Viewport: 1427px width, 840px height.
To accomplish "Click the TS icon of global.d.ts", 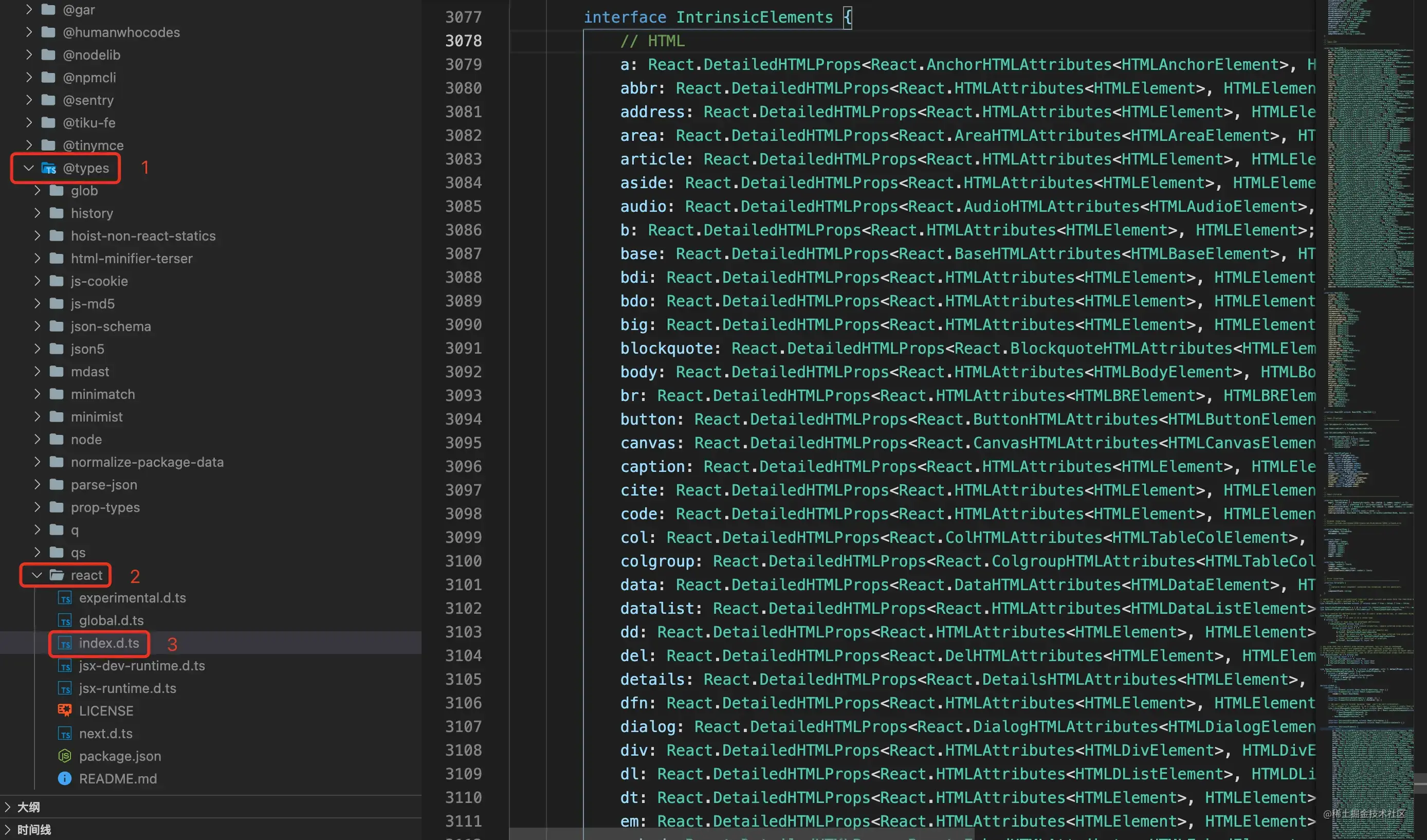I will [65, 621].
